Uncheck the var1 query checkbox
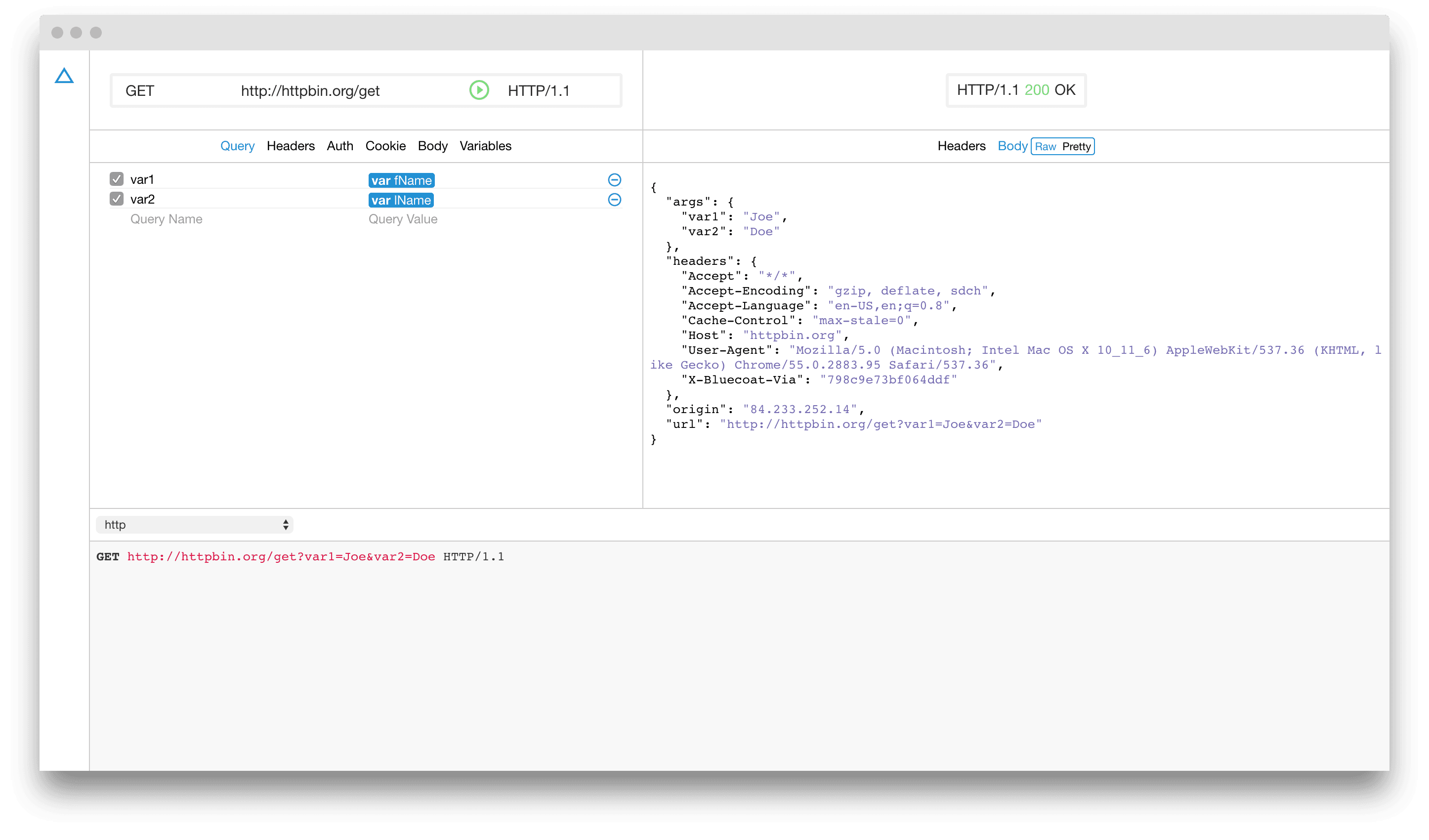Viewport: 1429px width, 840px height. pos(116,179)
